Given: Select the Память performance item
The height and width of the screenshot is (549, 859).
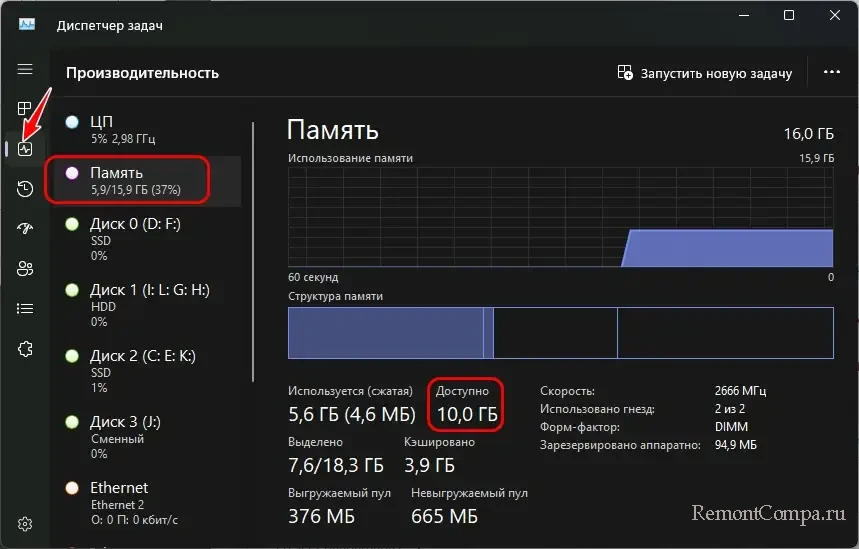Looking at the screenshot, I should [148, 180].
